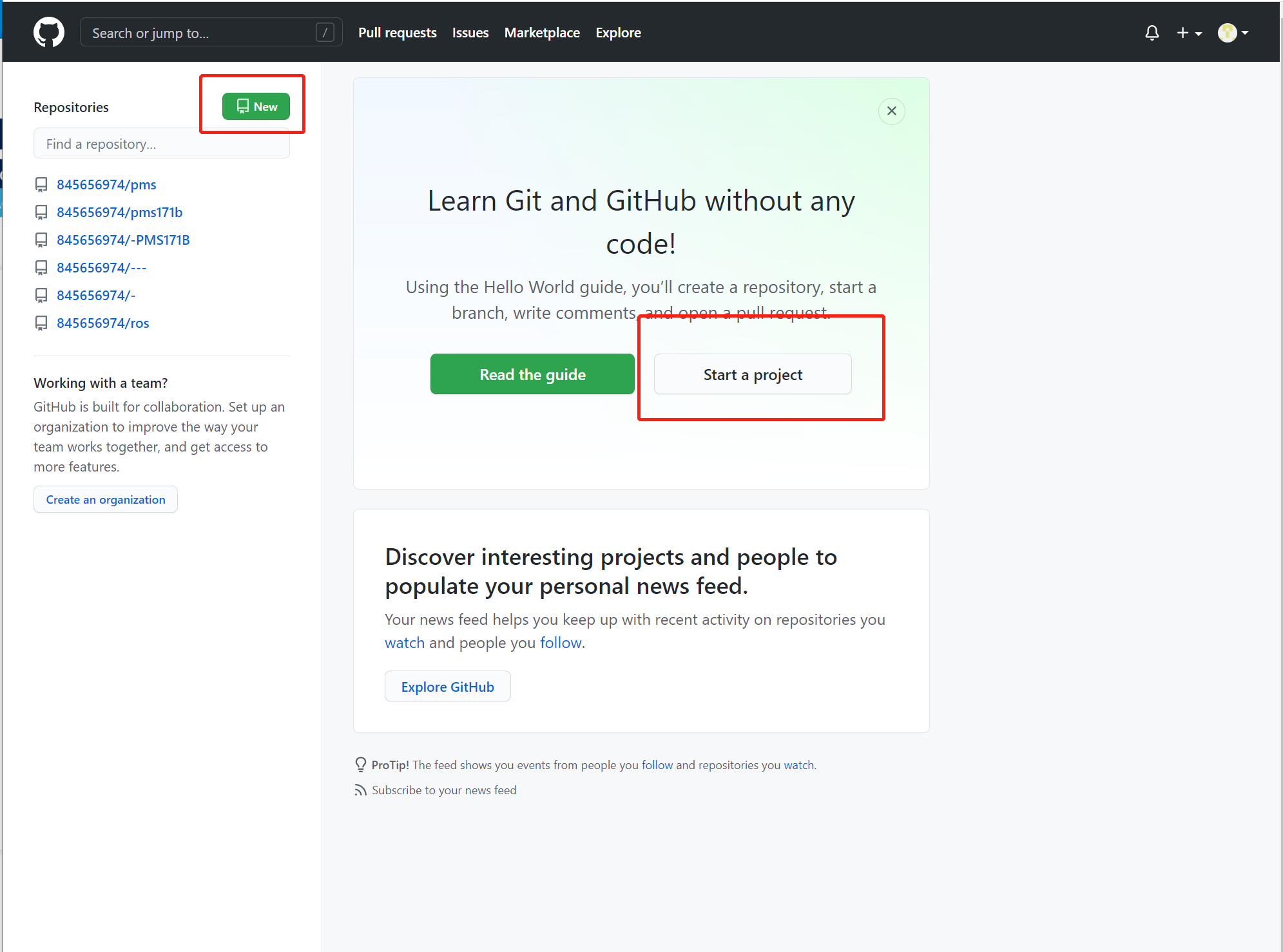Click the Explore GitHub button
The height and width of the screenshot is (952, 1283).
coord(447,687)
